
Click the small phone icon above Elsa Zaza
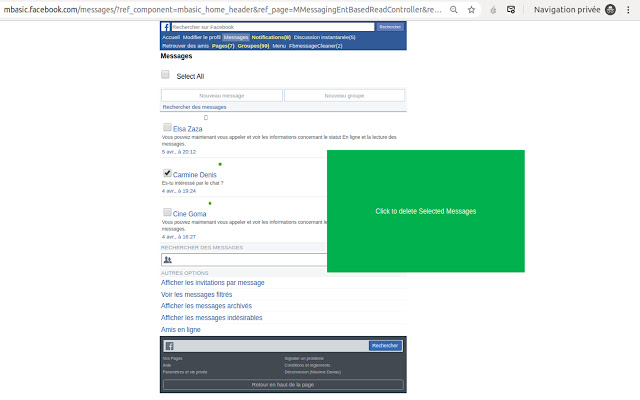coord(206,118)
